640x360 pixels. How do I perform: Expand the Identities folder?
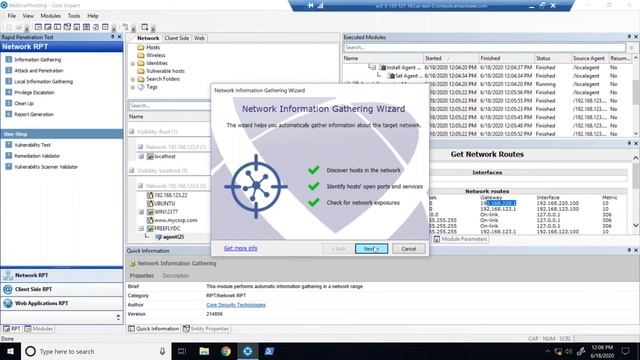point(133,64)
